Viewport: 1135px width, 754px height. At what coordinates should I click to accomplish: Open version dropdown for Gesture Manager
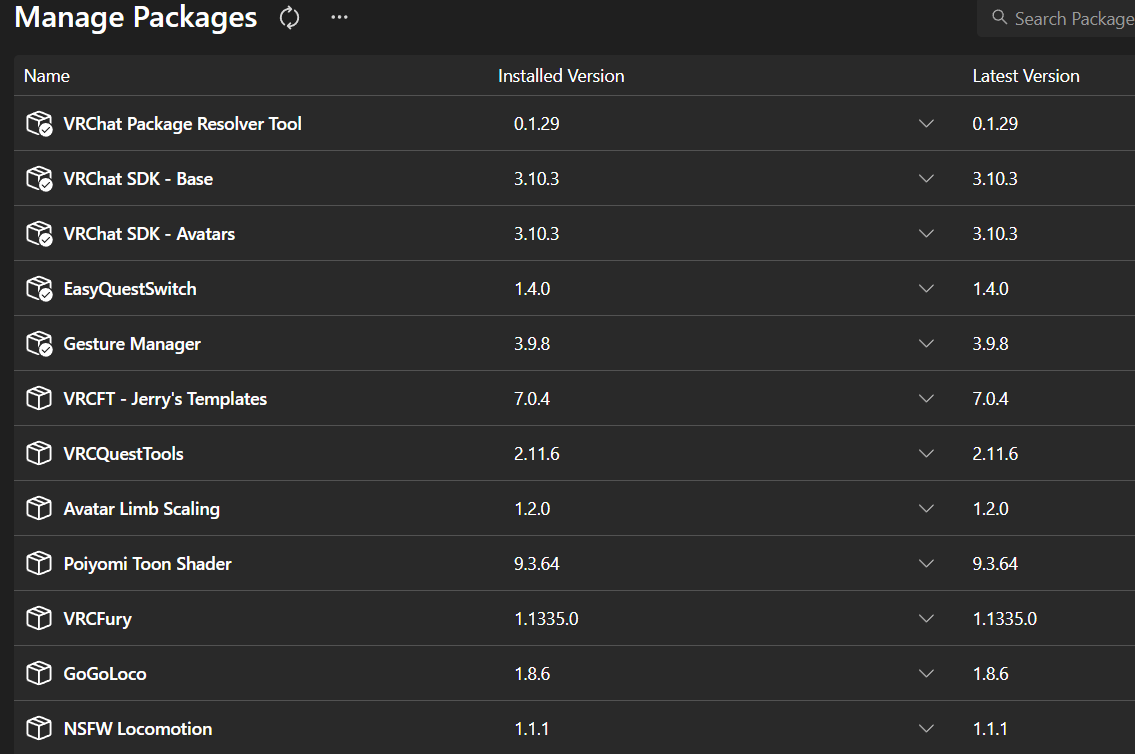[926, 344]
